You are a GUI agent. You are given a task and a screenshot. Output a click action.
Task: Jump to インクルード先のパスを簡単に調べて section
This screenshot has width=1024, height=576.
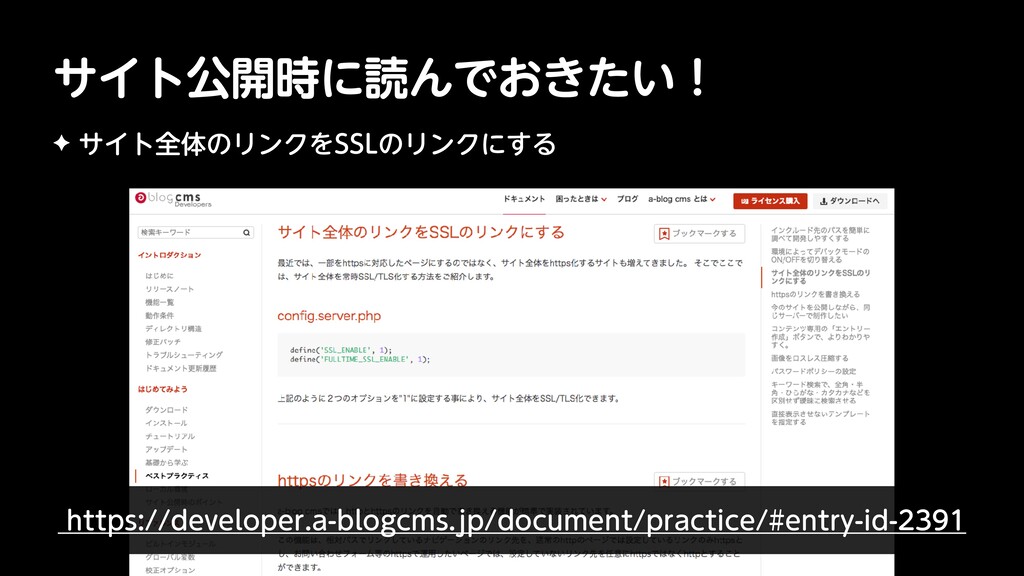[x=820, y=234]
